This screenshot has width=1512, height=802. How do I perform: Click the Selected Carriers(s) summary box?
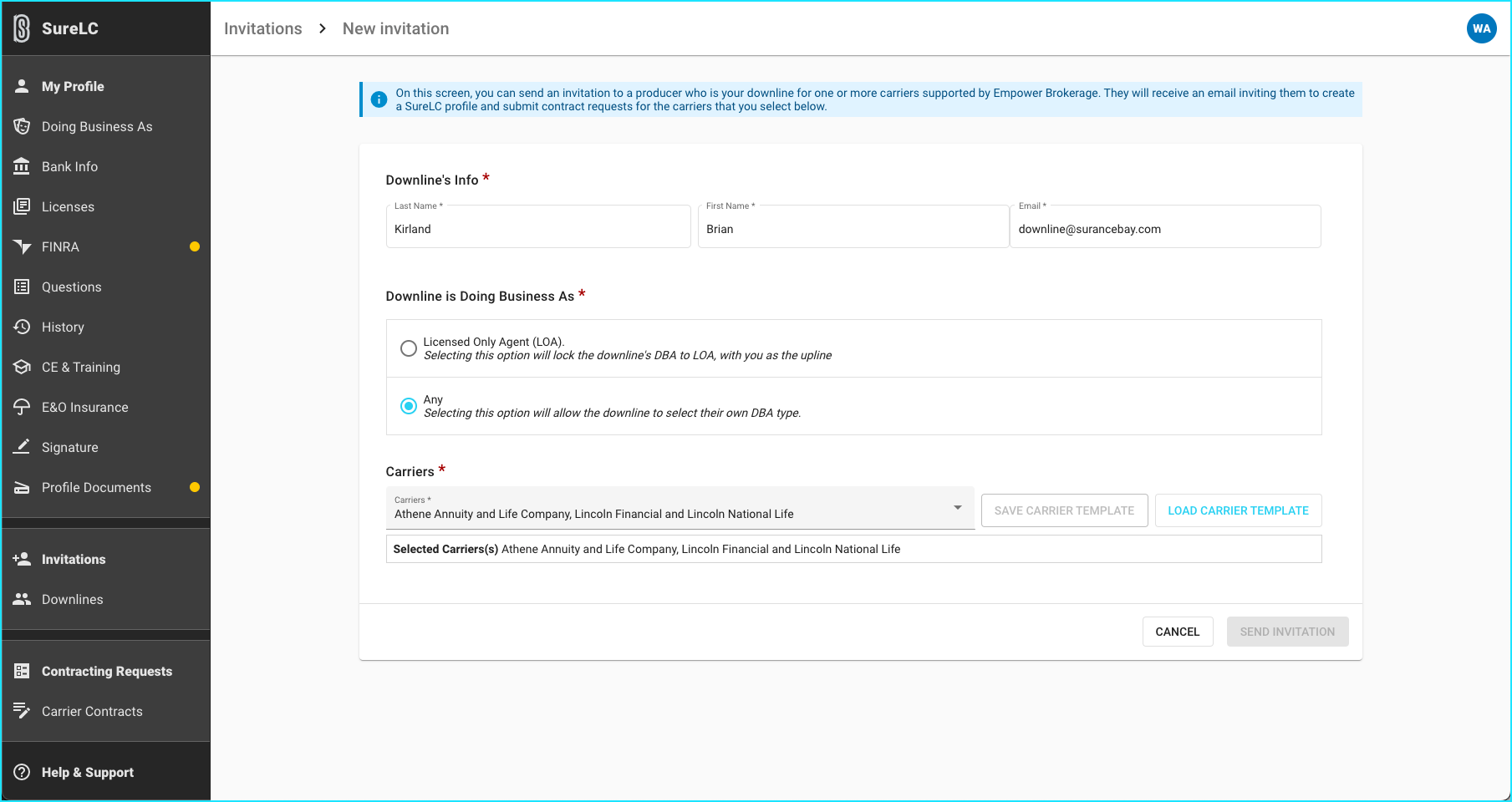pyautogui.click(x=853, y=549)
